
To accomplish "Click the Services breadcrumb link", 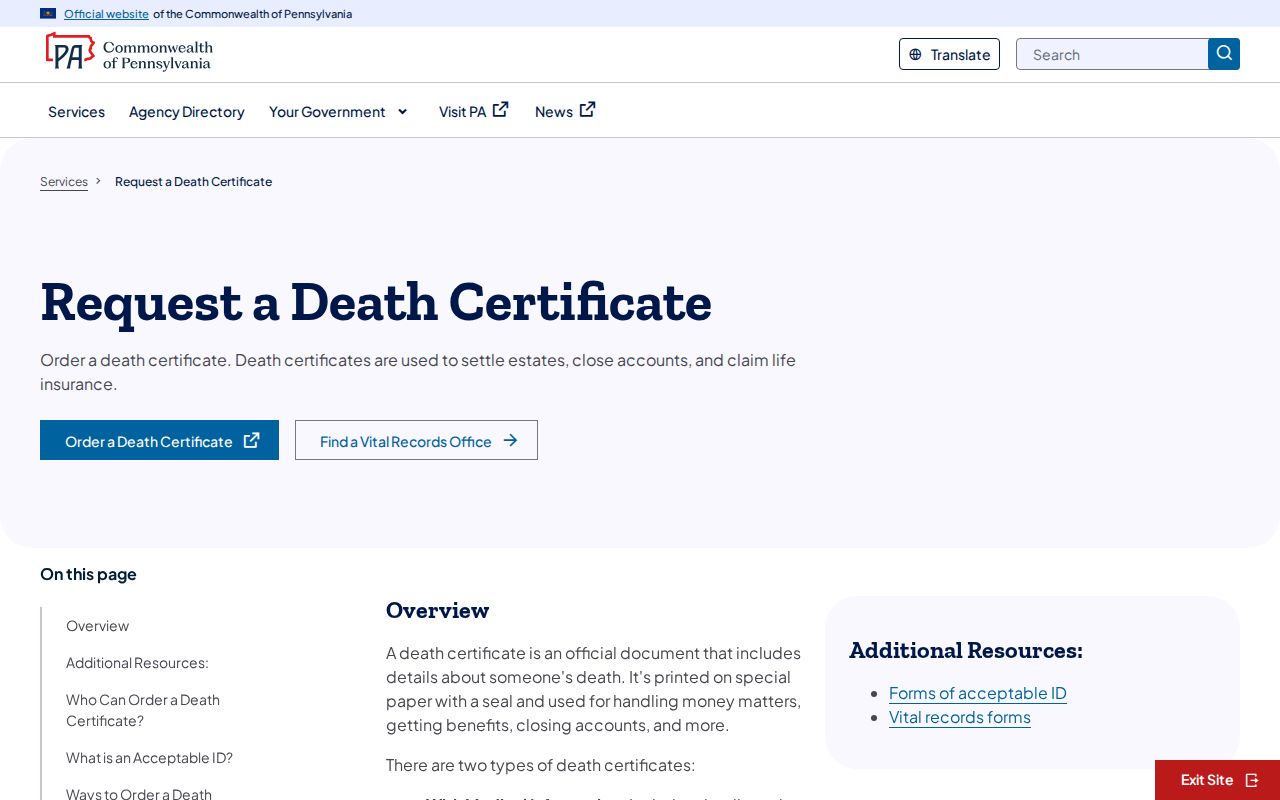I will point(64,181).
